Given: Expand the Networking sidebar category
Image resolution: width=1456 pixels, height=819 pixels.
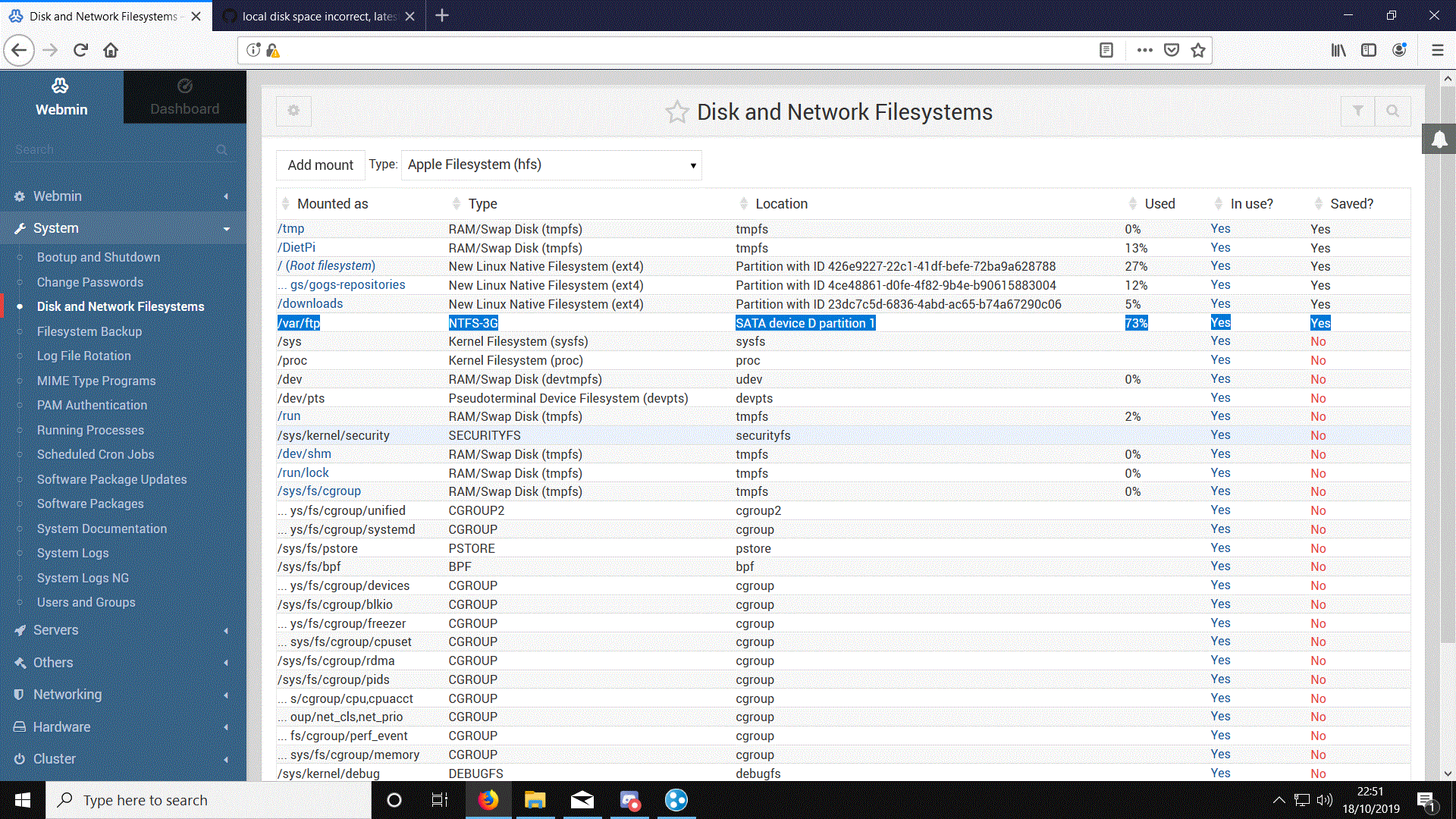Looking at the screenshot, I should pos(123,695).
